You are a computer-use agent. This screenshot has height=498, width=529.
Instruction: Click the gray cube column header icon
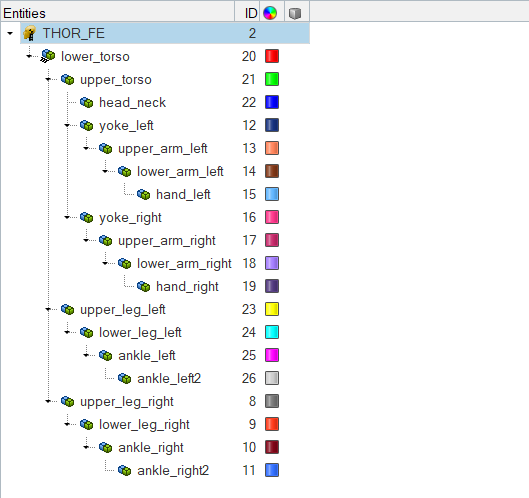[295, 13]
